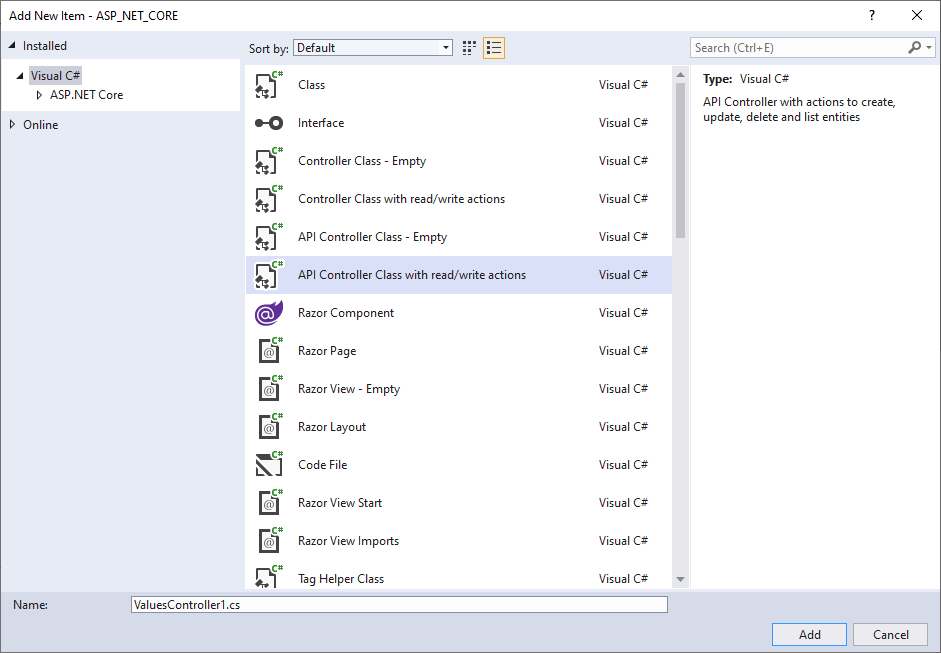Screen dimensions: 941x653
Task: Click the Tag Helper Class icon
Action: pyautogui.click(x=268, y=577)
